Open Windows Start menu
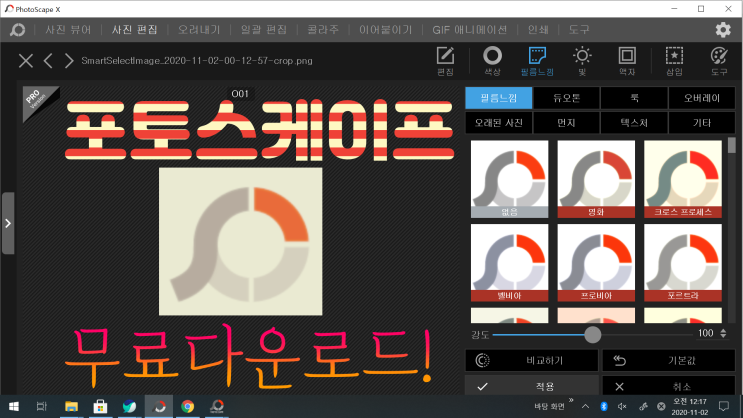 [x=14, y=406]
